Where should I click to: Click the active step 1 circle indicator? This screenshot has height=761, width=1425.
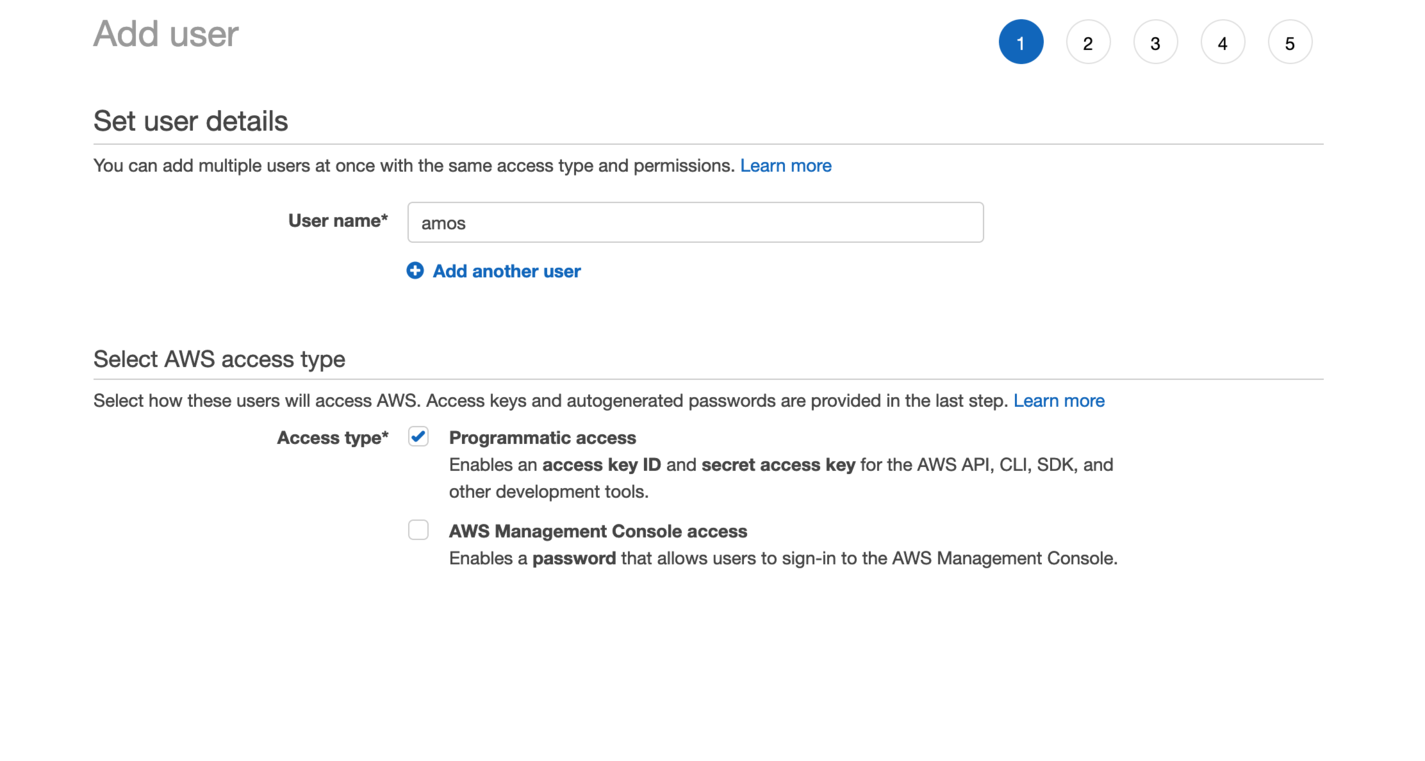point(1021,41)
